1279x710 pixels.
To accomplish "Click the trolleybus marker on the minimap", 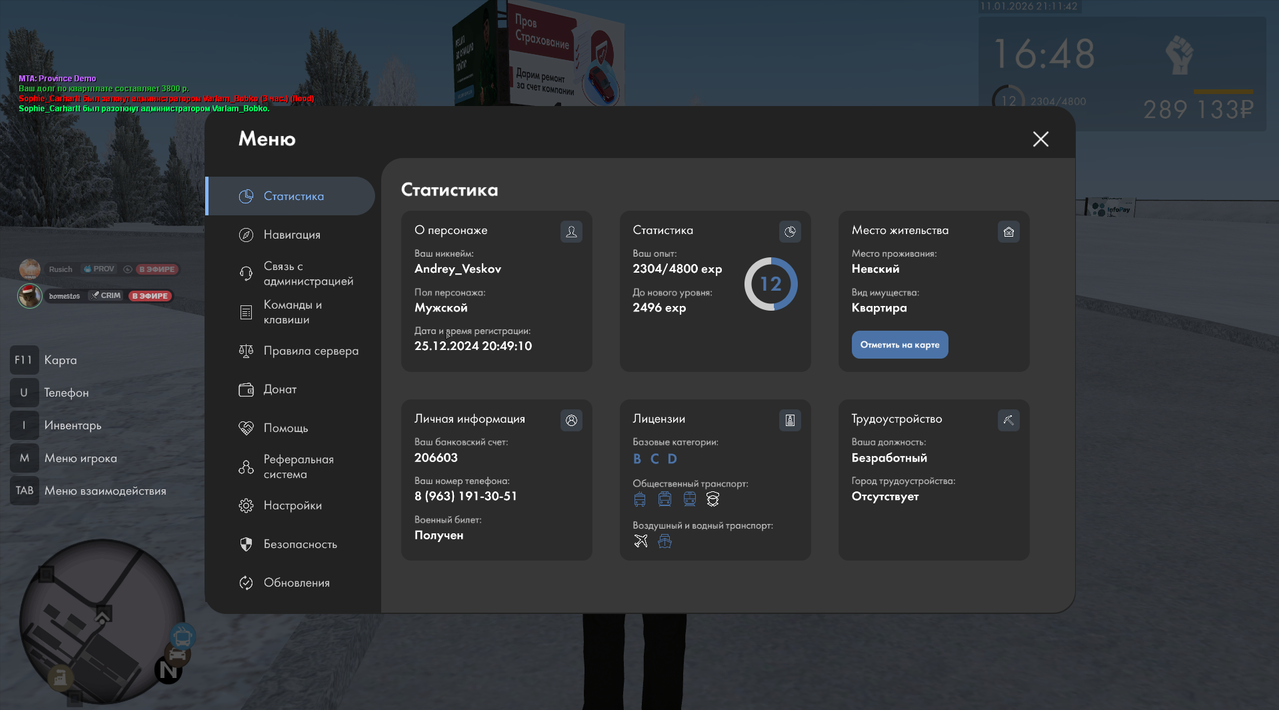I will (x=182, y=635).
